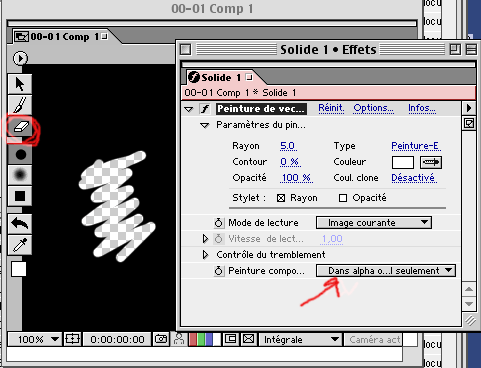Click the region of interest icon
The height and width of the screenshot is (368, 481).
pyautogui.click(x=231, y=339)
